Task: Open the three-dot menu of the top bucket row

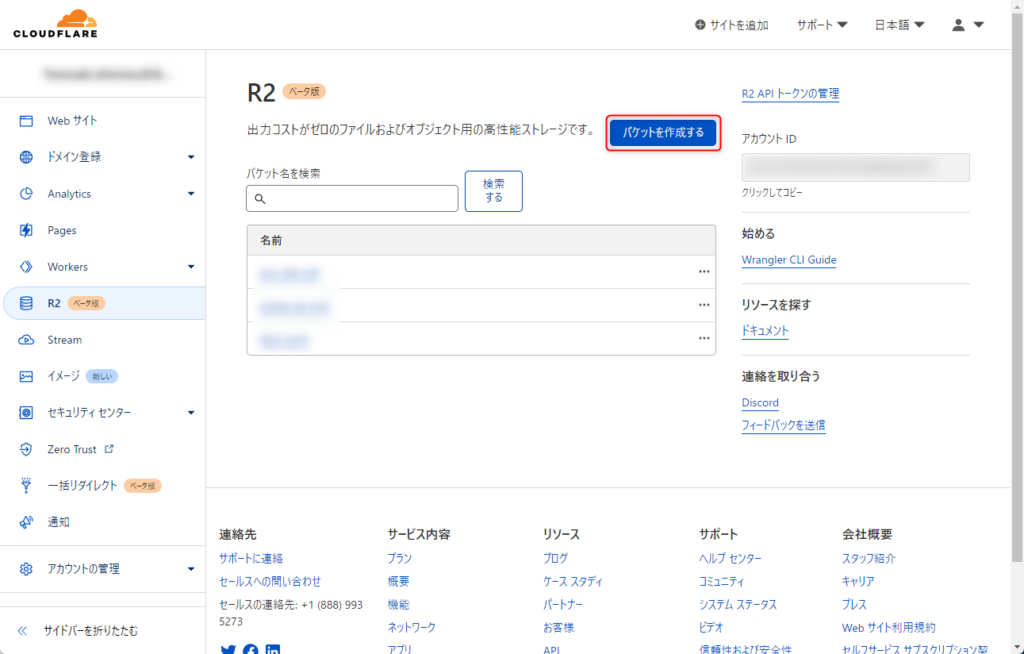Action: point(704,272)
